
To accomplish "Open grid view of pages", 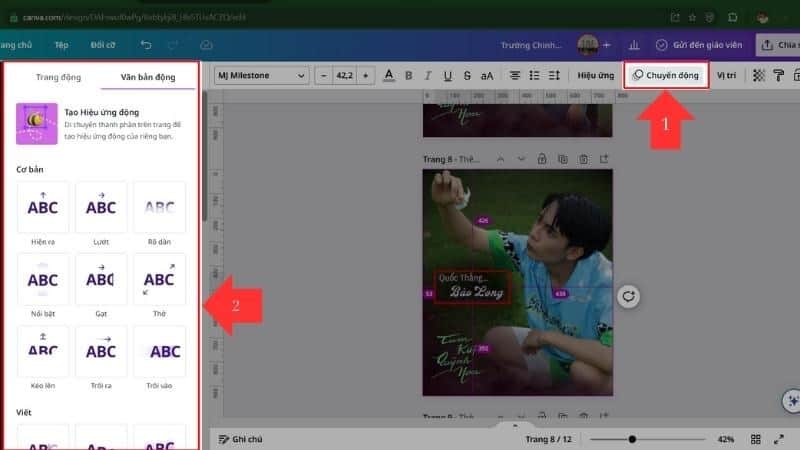I will (x=756, y=439).
